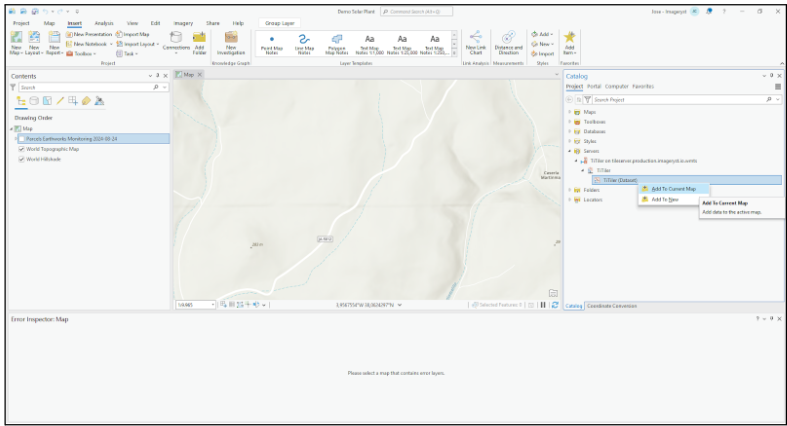The width and height of the screenshot is (787, 426).
Task: Choose Add To Current Map
Action: (674, 189)
